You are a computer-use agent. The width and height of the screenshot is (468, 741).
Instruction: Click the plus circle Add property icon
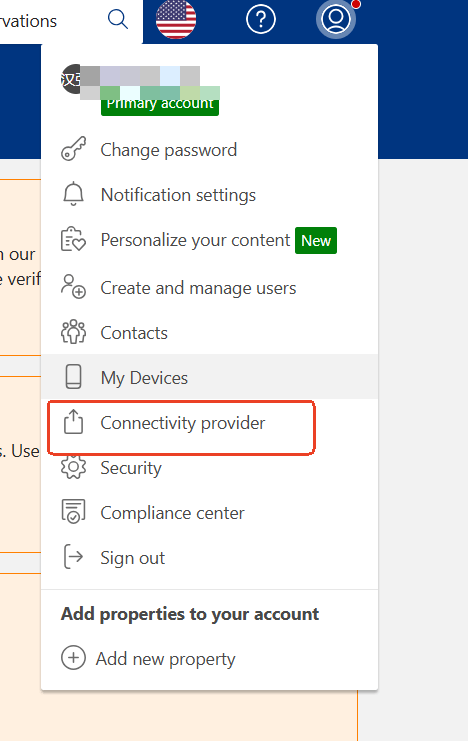(73, 657)
